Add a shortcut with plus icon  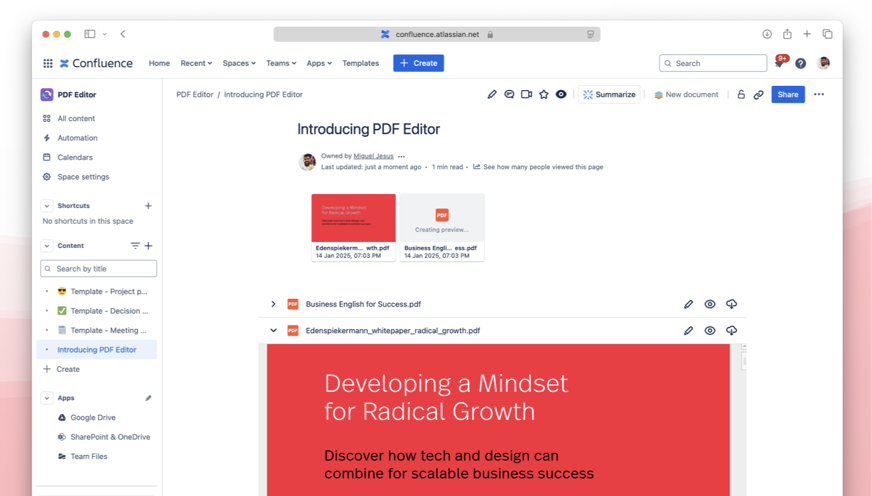tap(148, 206)
